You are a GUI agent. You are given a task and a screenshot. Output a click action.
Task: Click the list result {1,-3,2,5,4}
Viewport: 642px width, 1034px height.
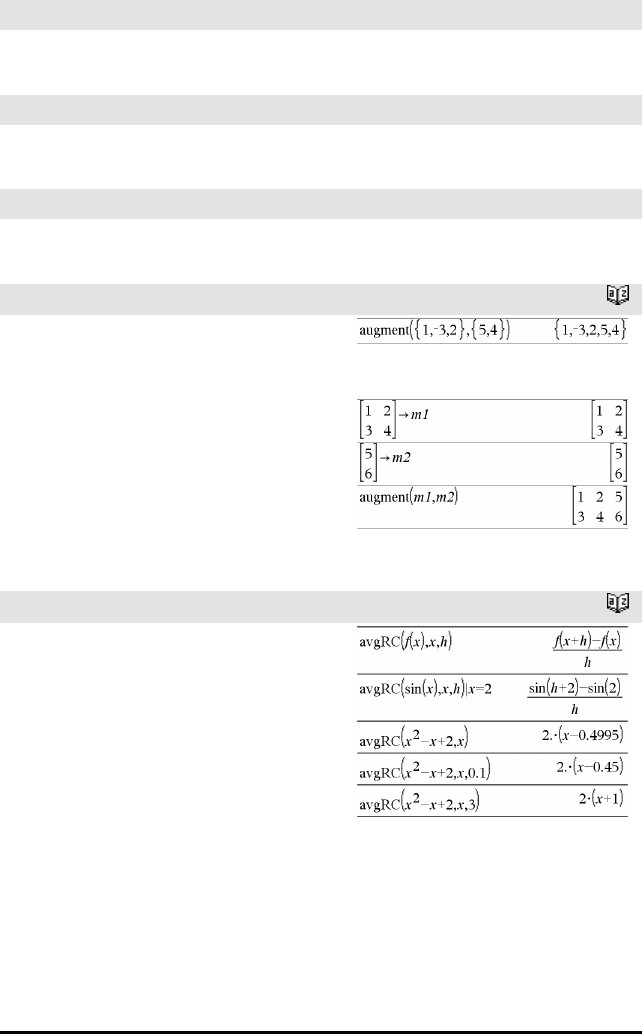590,330
